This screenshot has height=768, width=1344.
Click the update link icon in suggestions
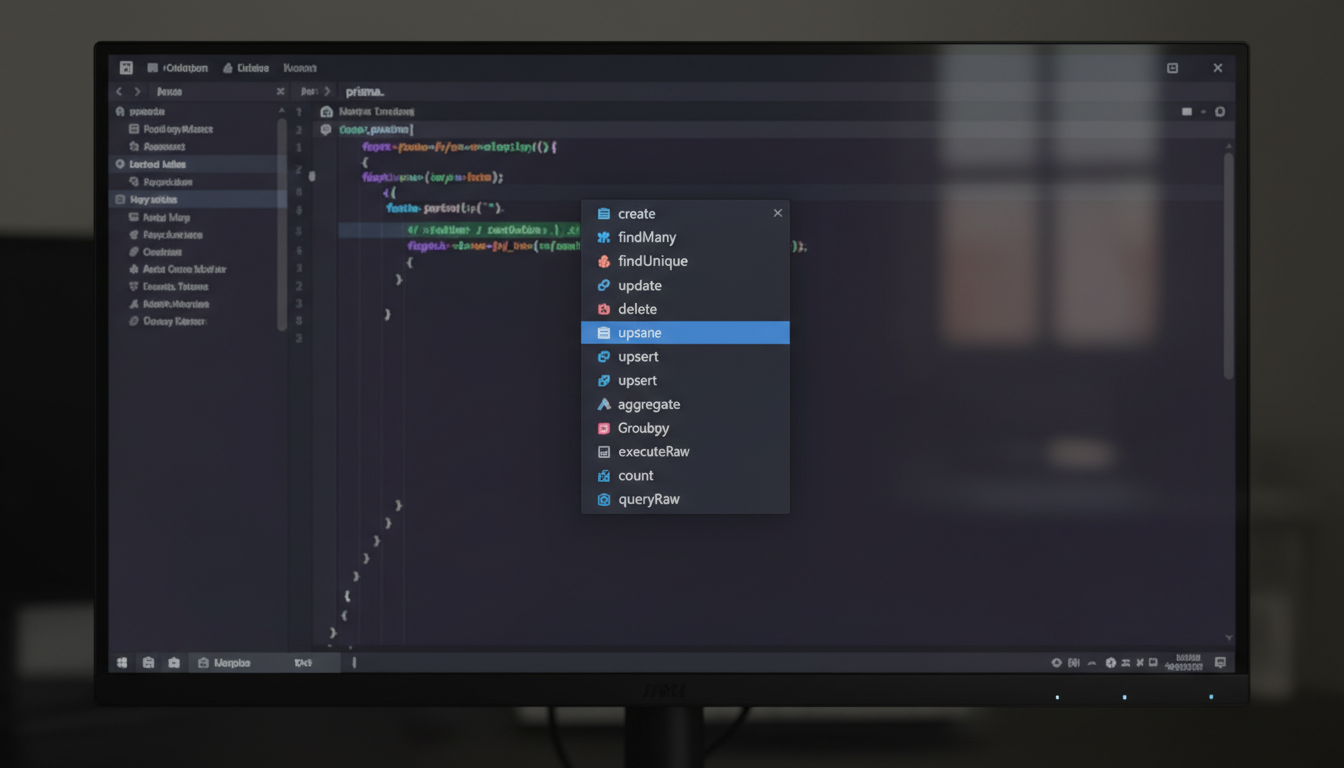pos(604,286)
